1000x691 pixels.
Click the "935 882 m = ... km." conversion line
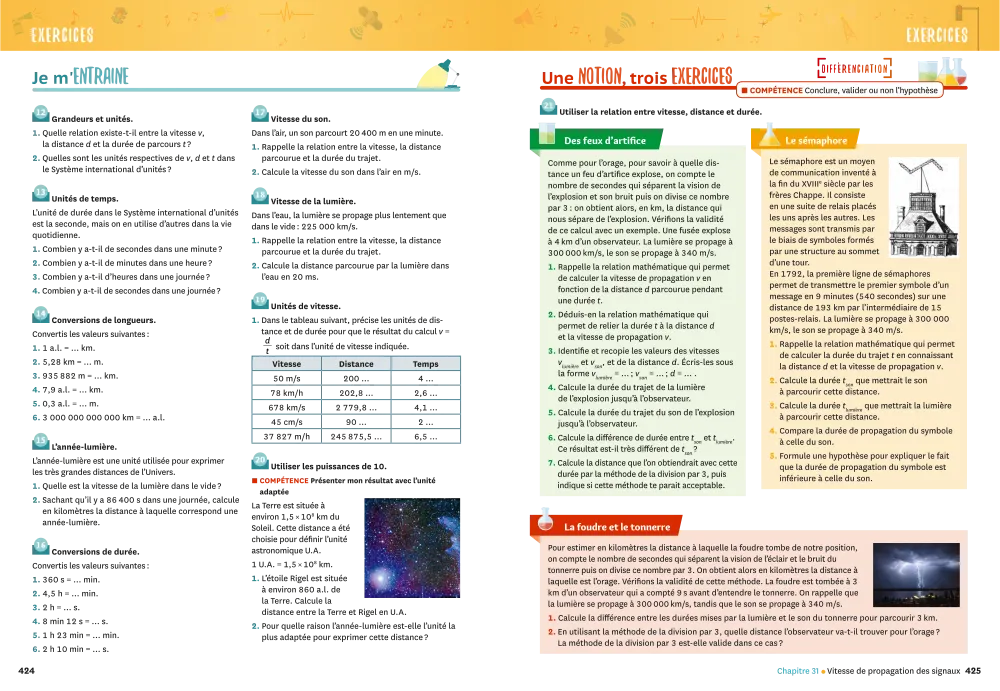click(x=75, y=376)
